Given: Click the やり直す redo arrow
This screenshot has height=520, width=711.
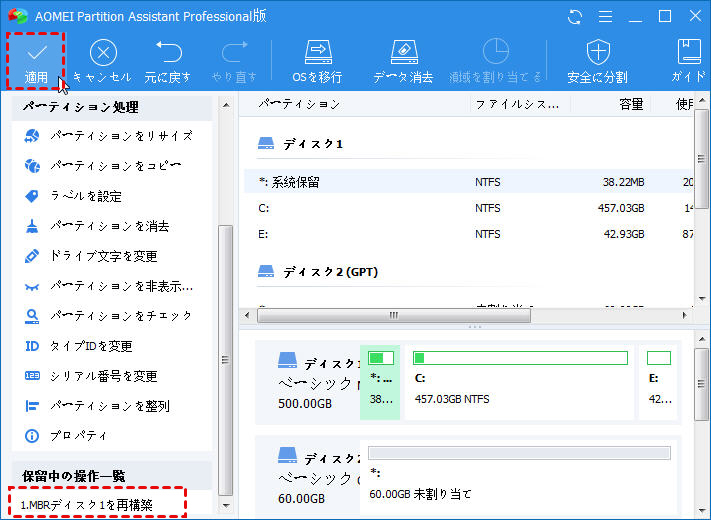Looking at the screenshot, I should (234, 52).
